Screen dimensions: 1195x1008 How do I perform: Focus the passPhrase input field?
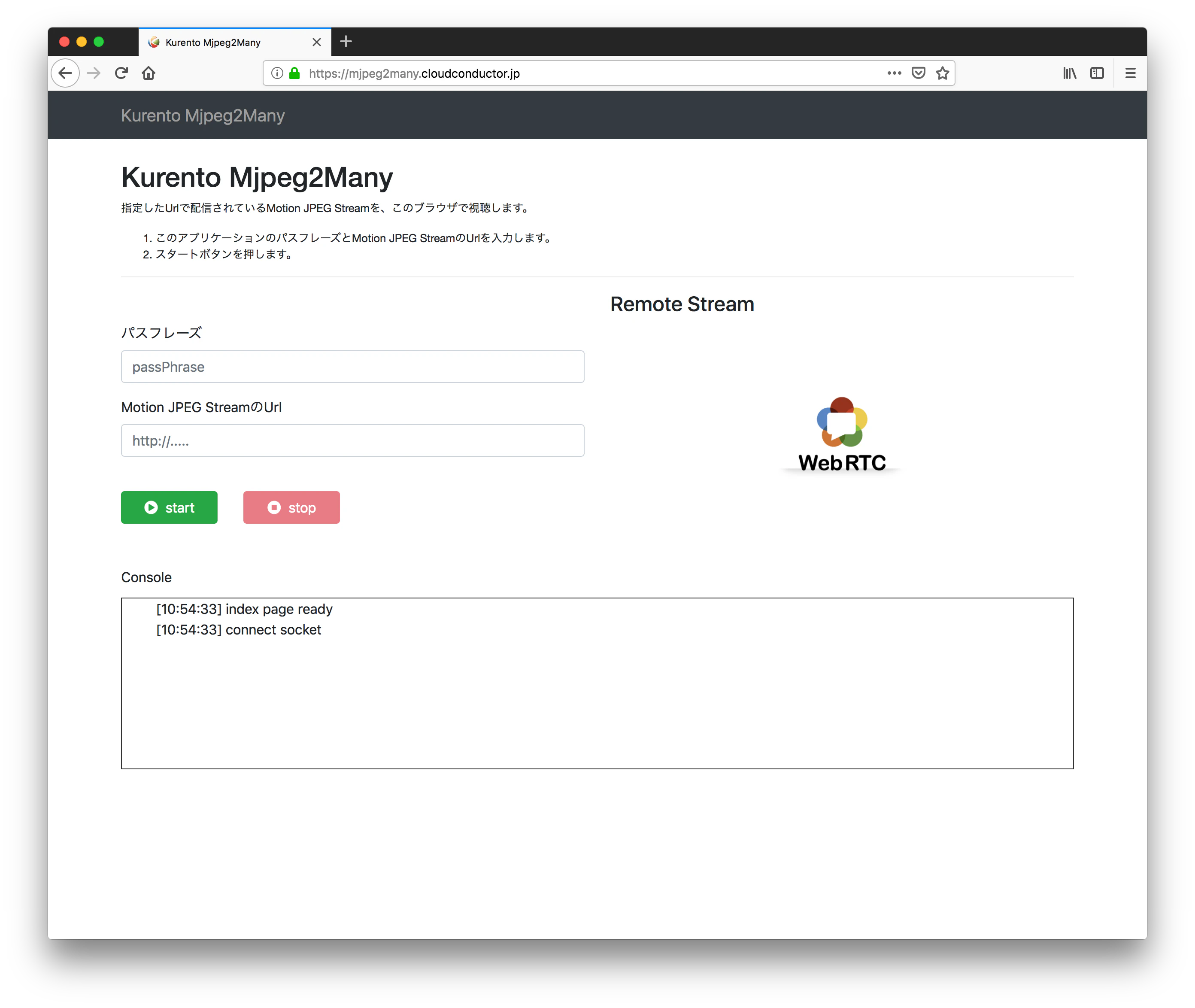click(x=352, y=367)
